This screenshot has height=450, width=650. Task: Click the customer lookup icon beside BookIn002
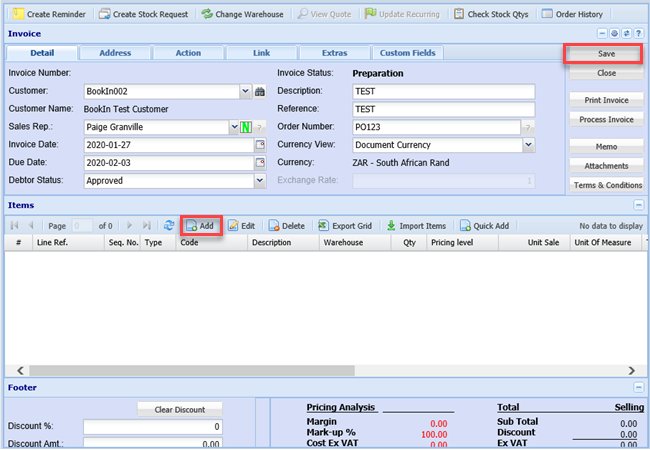[x=259, y=91]
